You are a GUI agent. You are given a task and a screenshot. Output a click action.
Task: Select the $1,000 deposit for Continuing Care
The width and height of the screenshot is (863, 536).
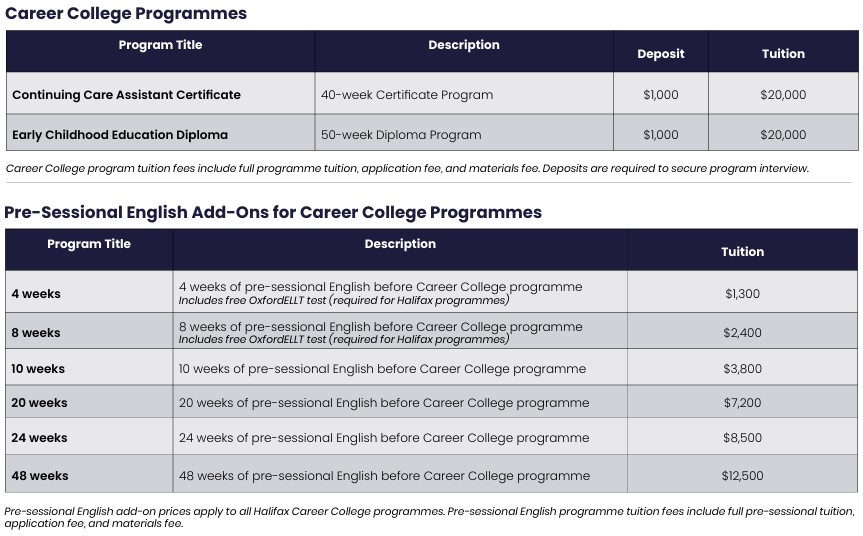(x=661, y=95)
